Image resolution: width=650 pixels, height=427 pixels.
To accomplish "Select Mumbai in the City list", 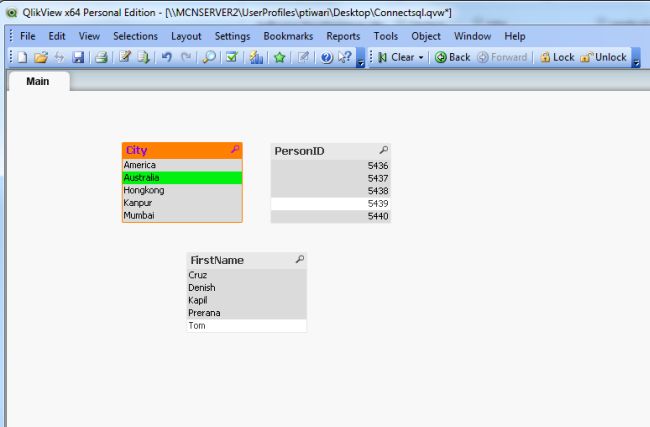I will pyautogui.click(x=182, y=216).
